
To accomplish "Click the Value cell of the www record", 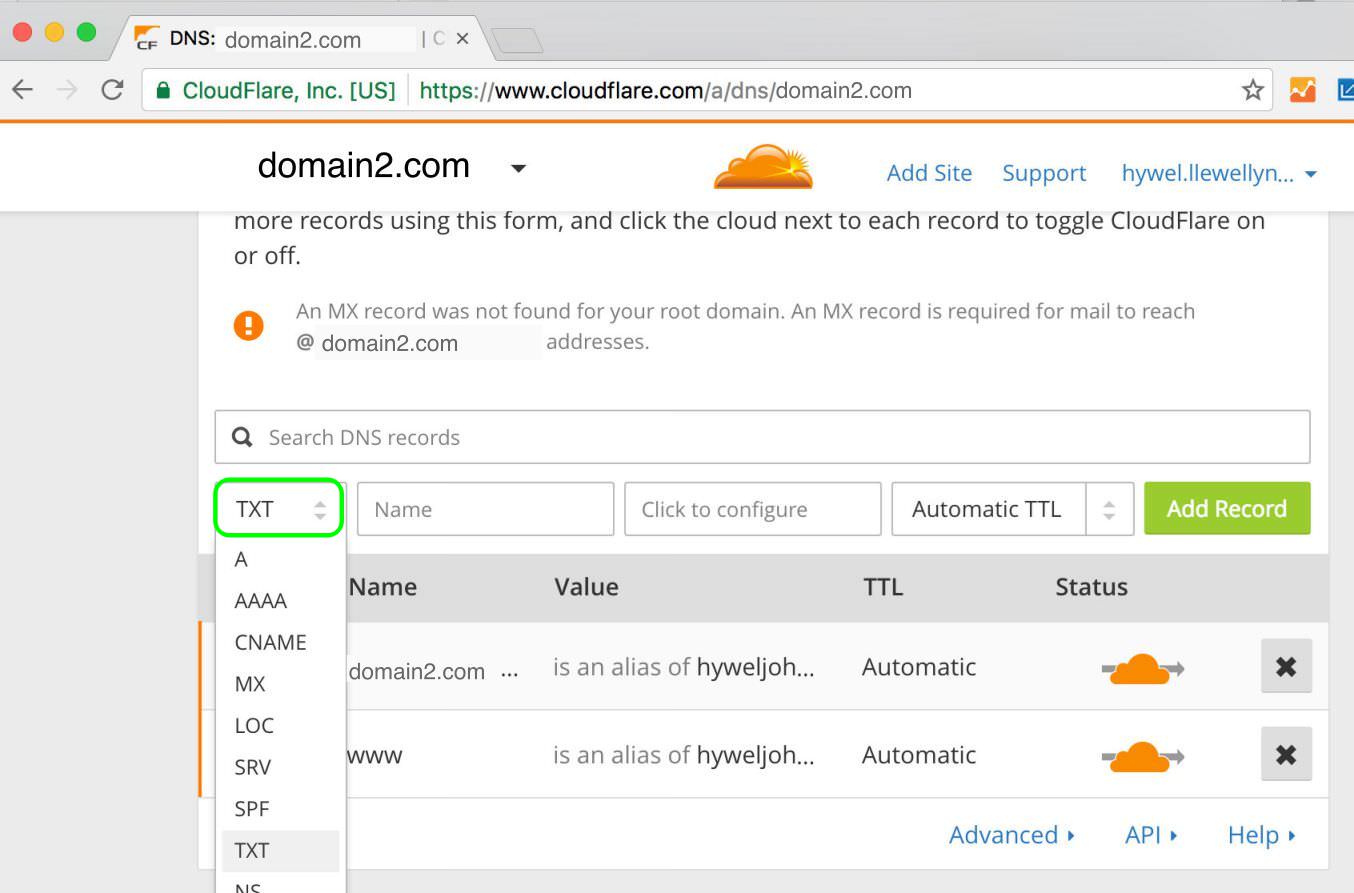I will [x=684, y=755].
